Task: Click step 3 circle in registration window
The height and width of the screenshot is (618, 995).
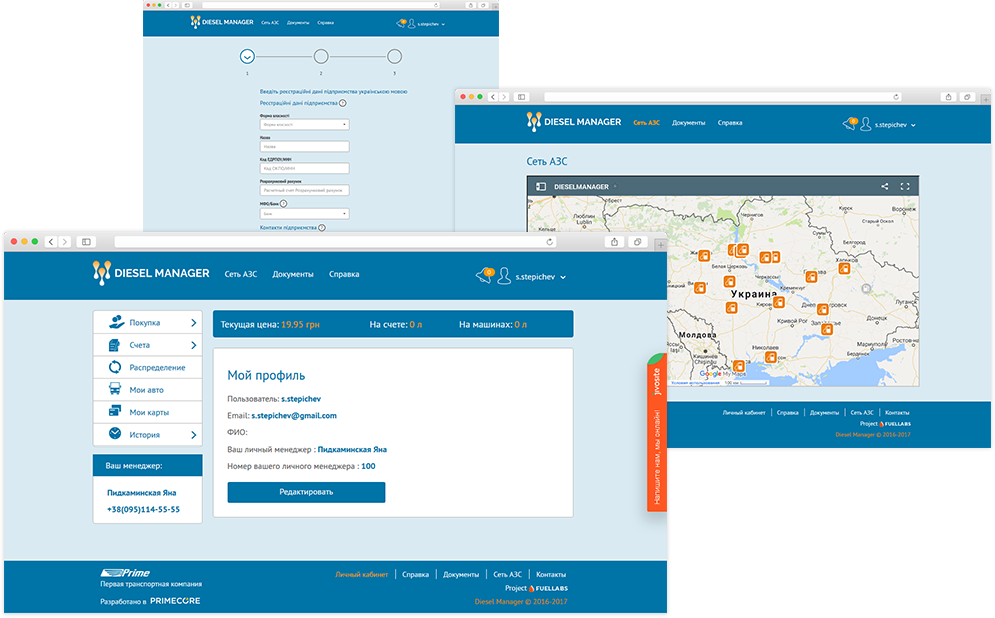Action: (x=395, y=56)
